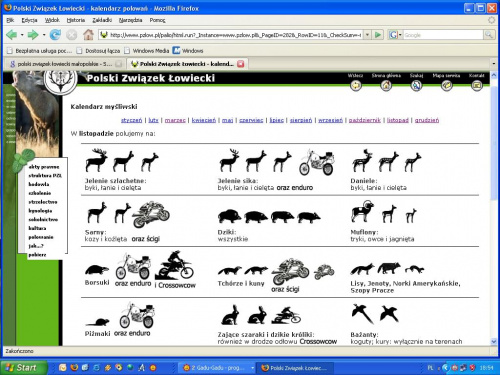Click the green Go button beside address bar
This screenshot has height=375, width=500.
pos(378,35)
